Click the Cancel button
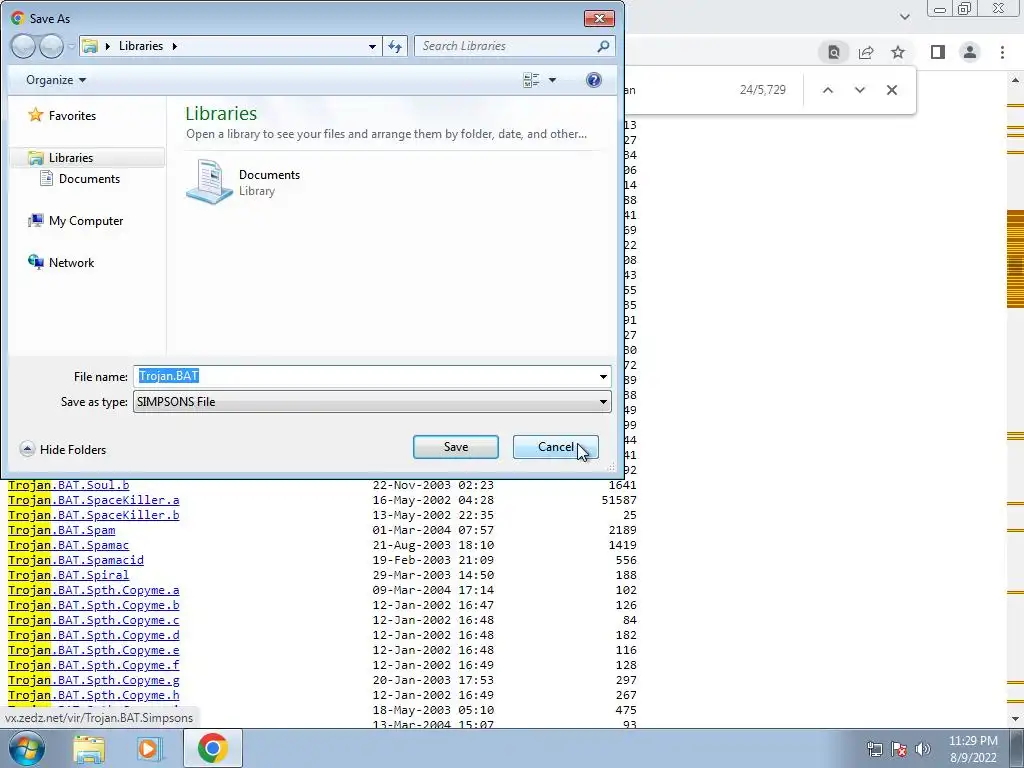 click(x=556, y=447)
